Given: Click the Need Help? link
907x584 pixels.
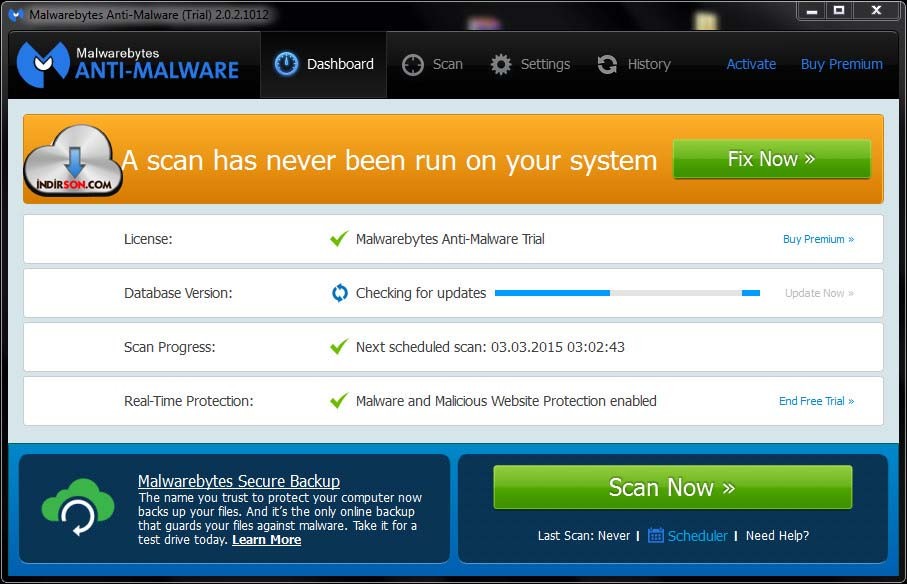Looking at the screenshot, I should (x=777, y=536).
